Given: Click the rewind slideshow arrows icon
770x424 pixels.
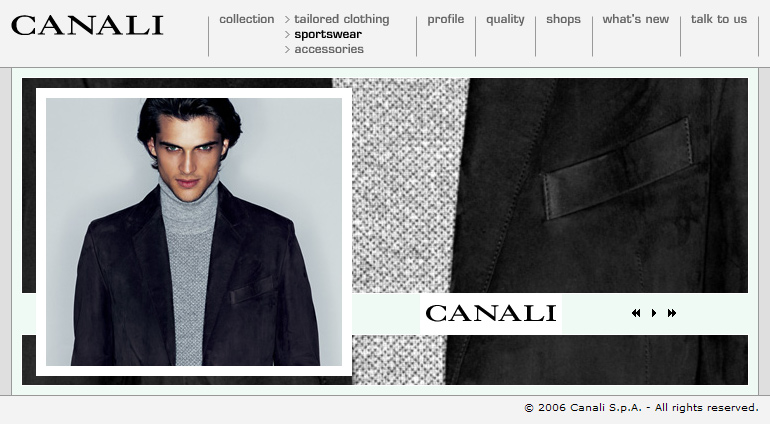Looking at the screenshot, I should click(636, 313).
